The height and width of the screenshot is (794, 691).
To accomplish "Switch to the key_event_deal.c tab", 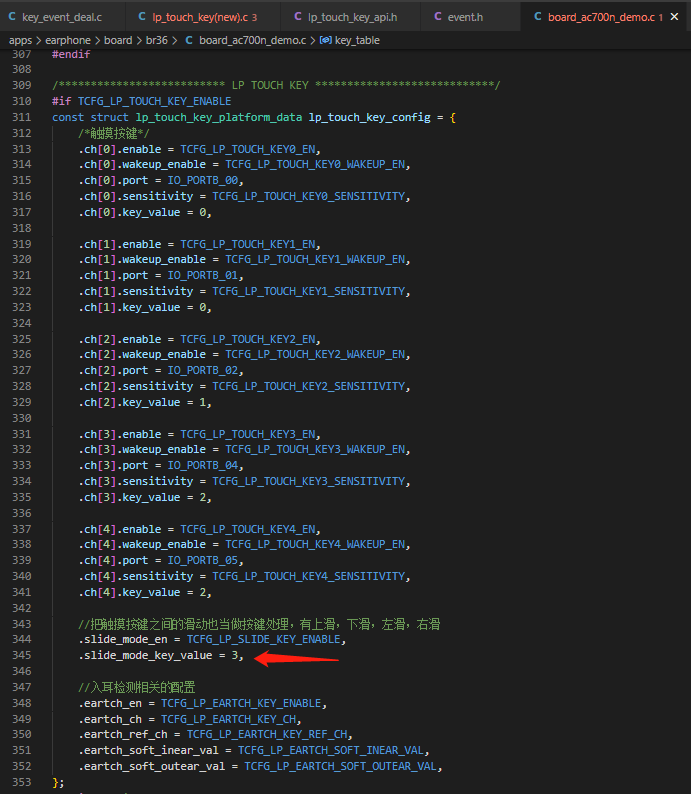I will point(62,17).
